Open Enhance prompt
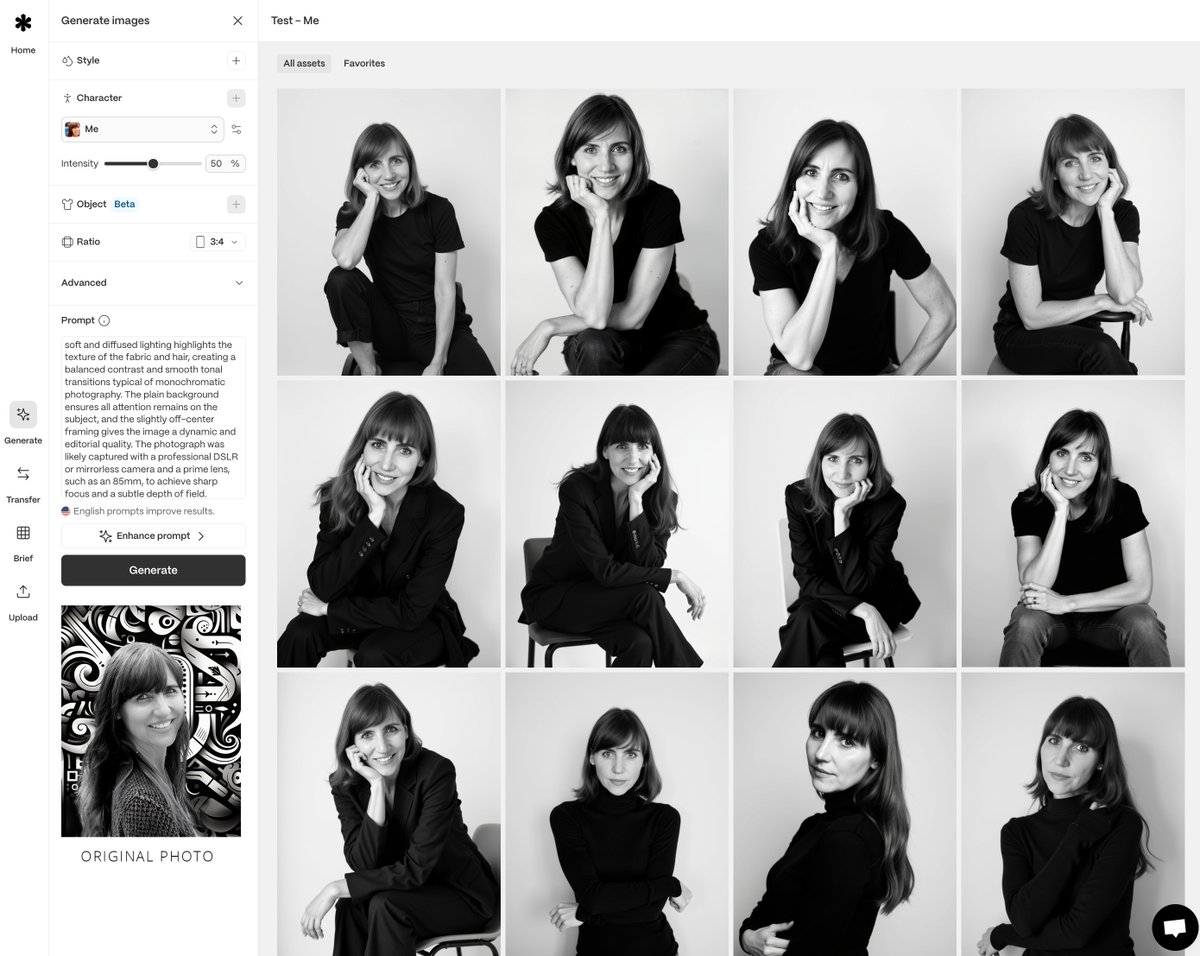Image resolution: width=1200 pixels, height=956 pixels. (x=152, y=535)
